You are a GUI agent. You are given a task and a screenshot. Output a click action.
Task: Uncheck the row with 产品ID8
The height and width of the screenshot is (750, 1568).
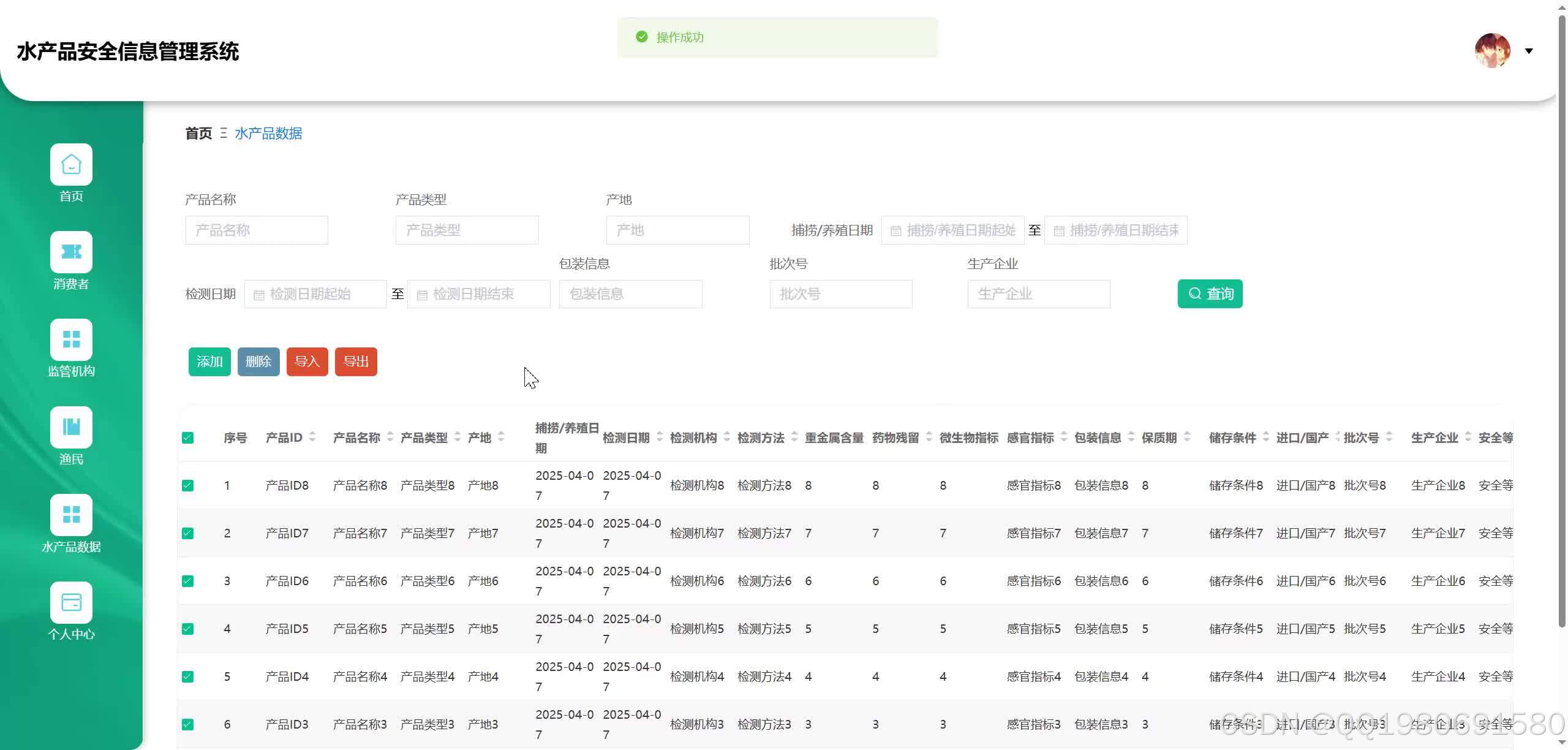pyautogui.click(x=188, y=485)
